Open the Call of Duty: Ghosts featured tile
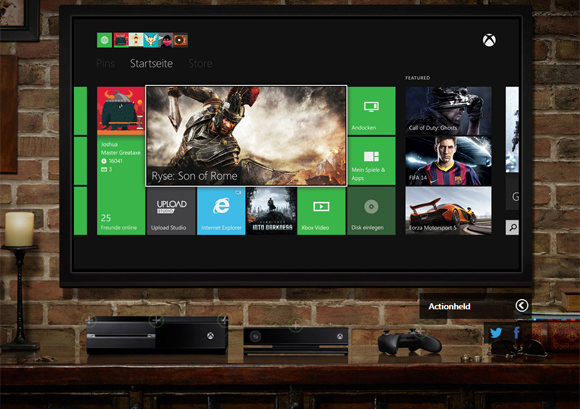This screenshot has height=409, width=580. coord(448,111)
